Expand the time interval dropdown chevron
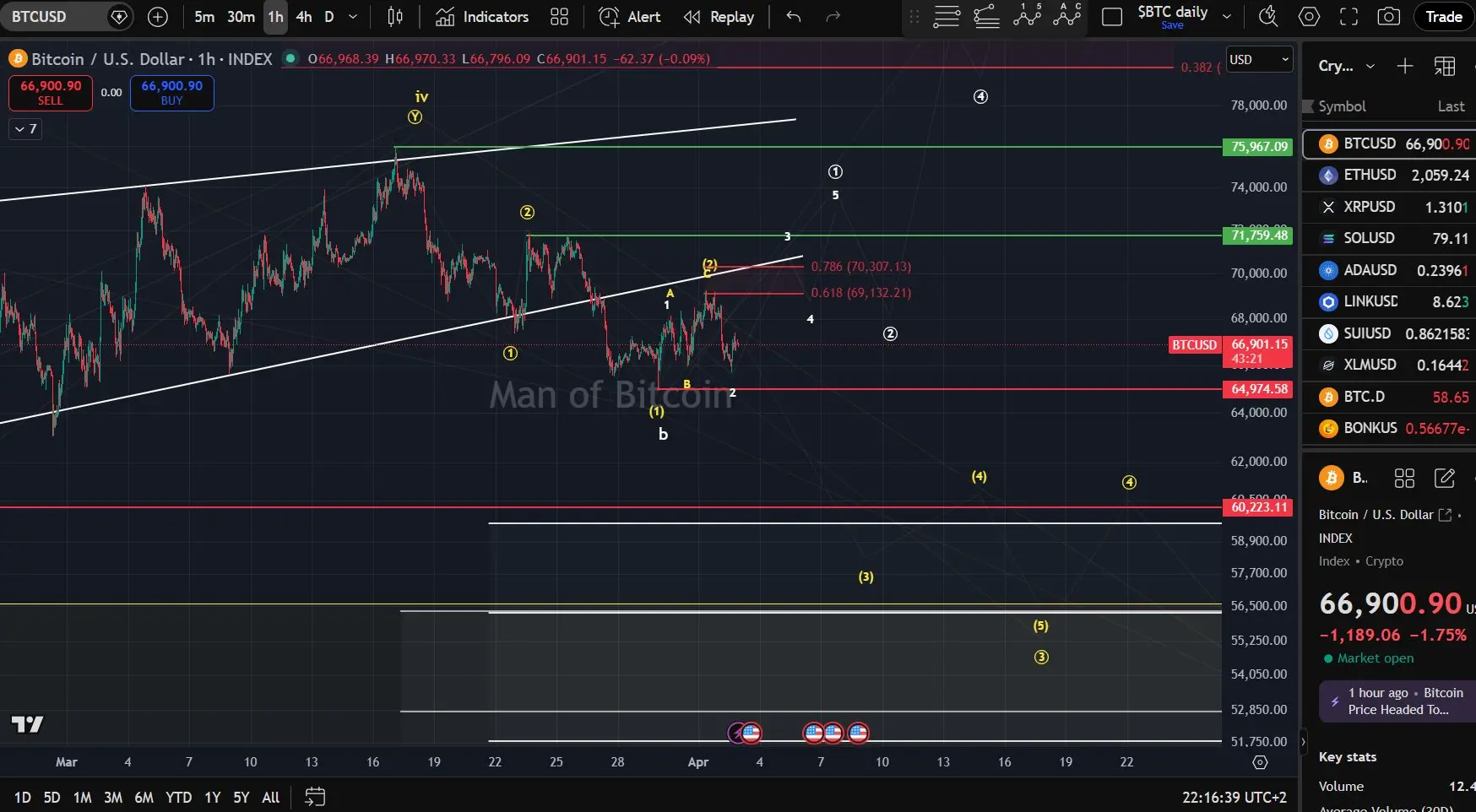Screen dimensions: 1476x812 [x=353, y=17]
